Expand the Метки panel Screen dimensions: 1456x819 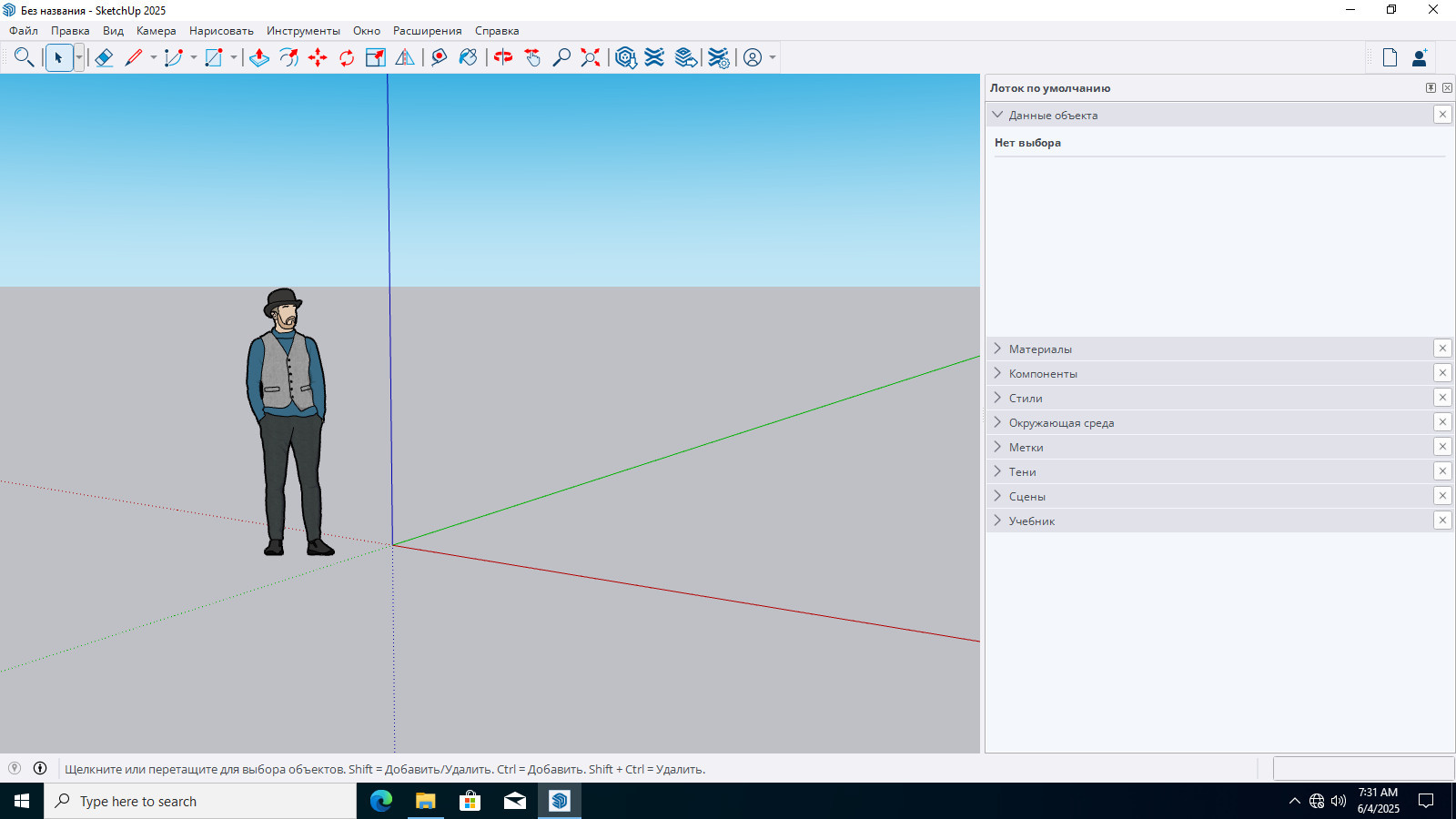tap(997, 447)
